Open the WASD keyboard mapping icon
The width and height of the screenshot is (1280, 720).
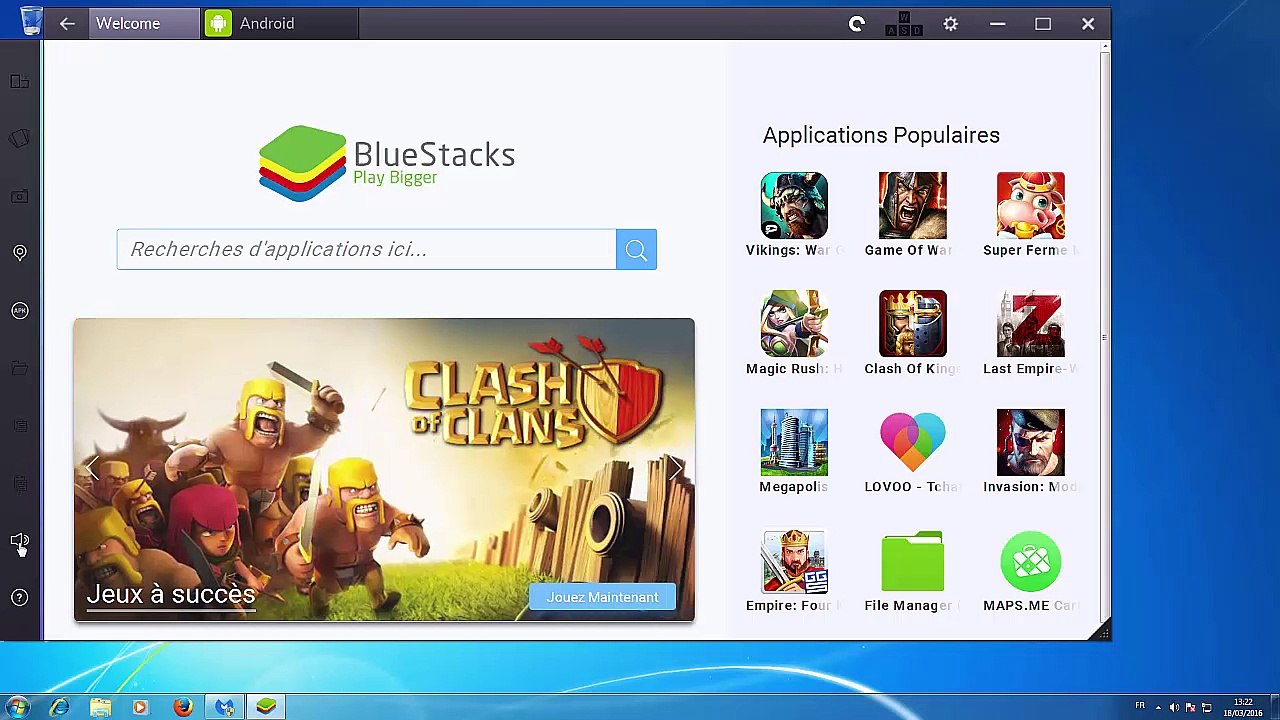[904, 24]
